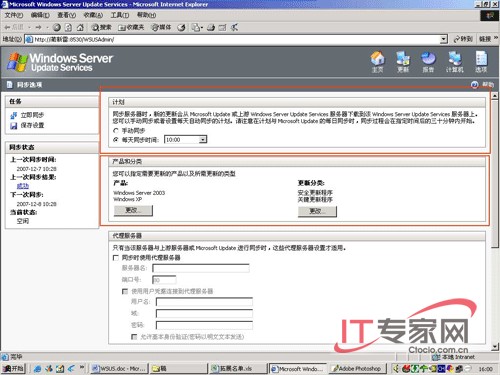The width and height of the screenshot is (500, 375).
Task: Select the daily synchronization time radio button
Action: coord(116,140)
